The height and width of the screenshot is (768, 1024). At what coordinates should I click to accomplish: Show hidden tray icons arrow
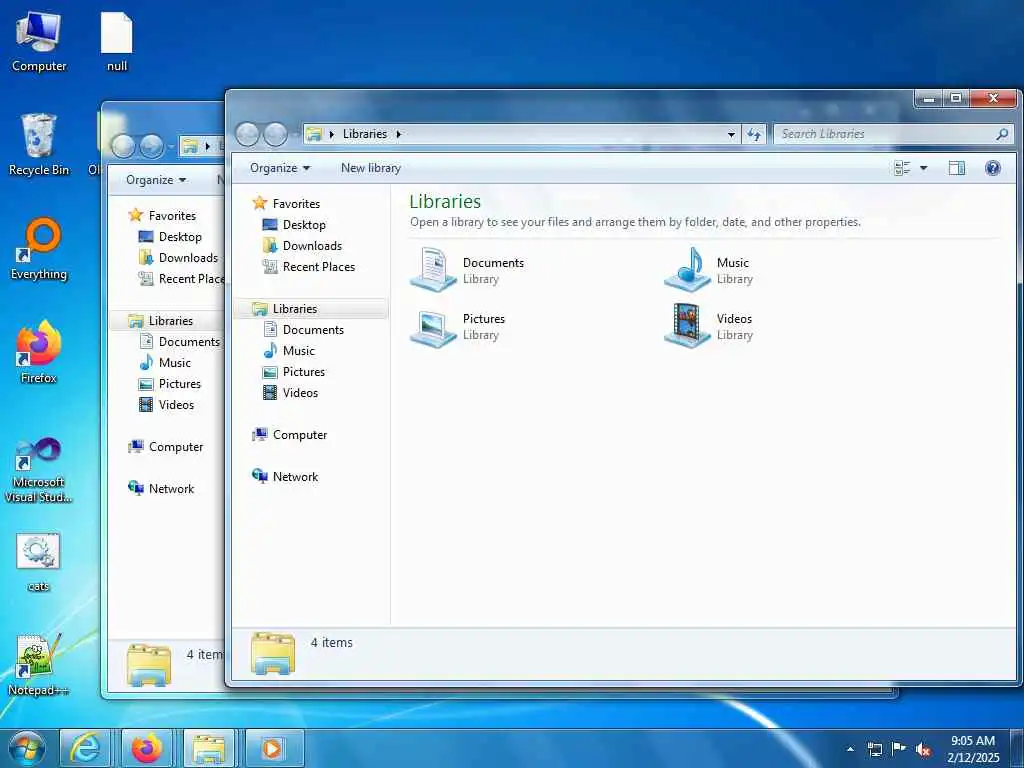850,749
